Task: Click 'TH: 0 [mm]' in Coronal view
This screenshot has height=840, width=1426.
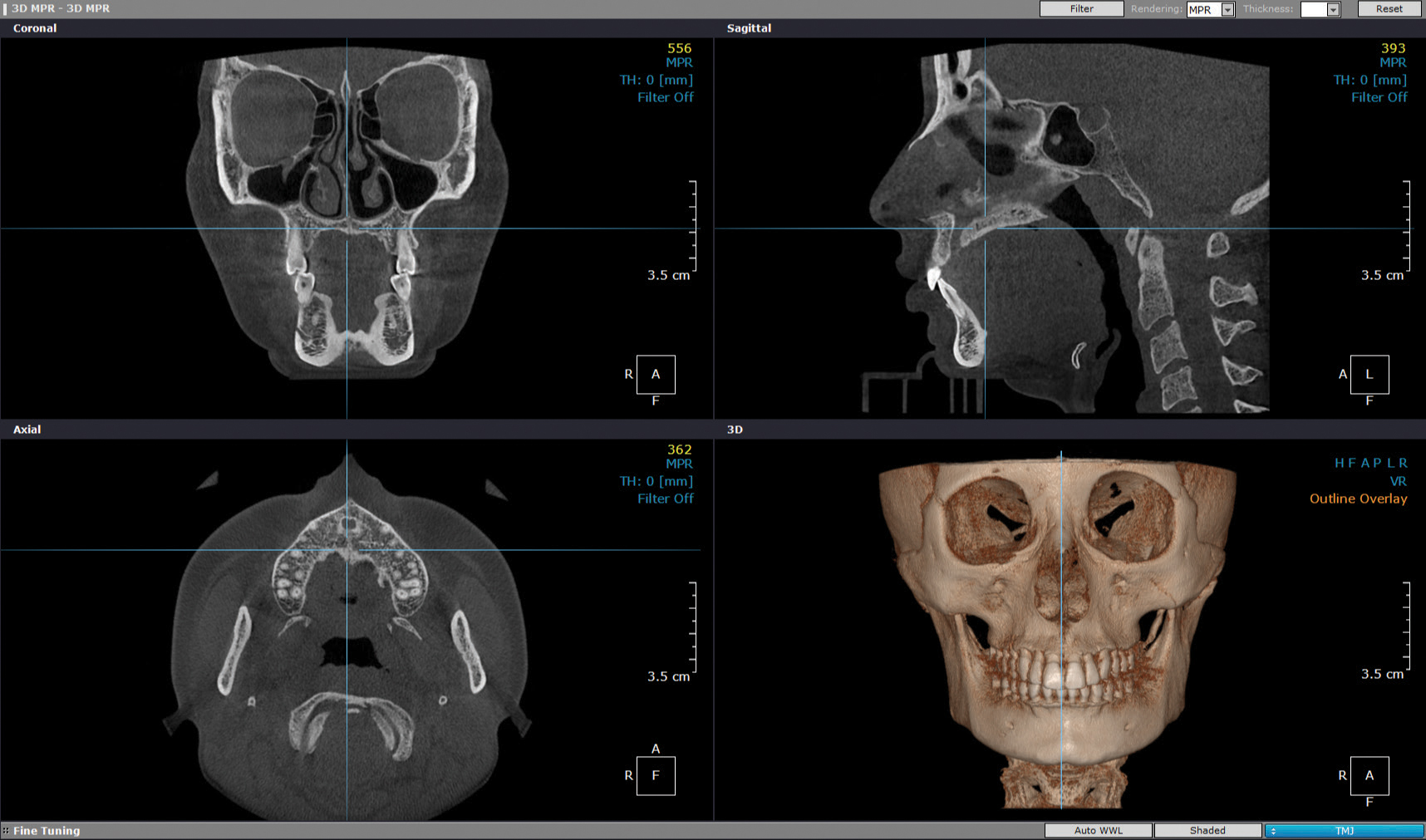Action: (x=656, y=80)
